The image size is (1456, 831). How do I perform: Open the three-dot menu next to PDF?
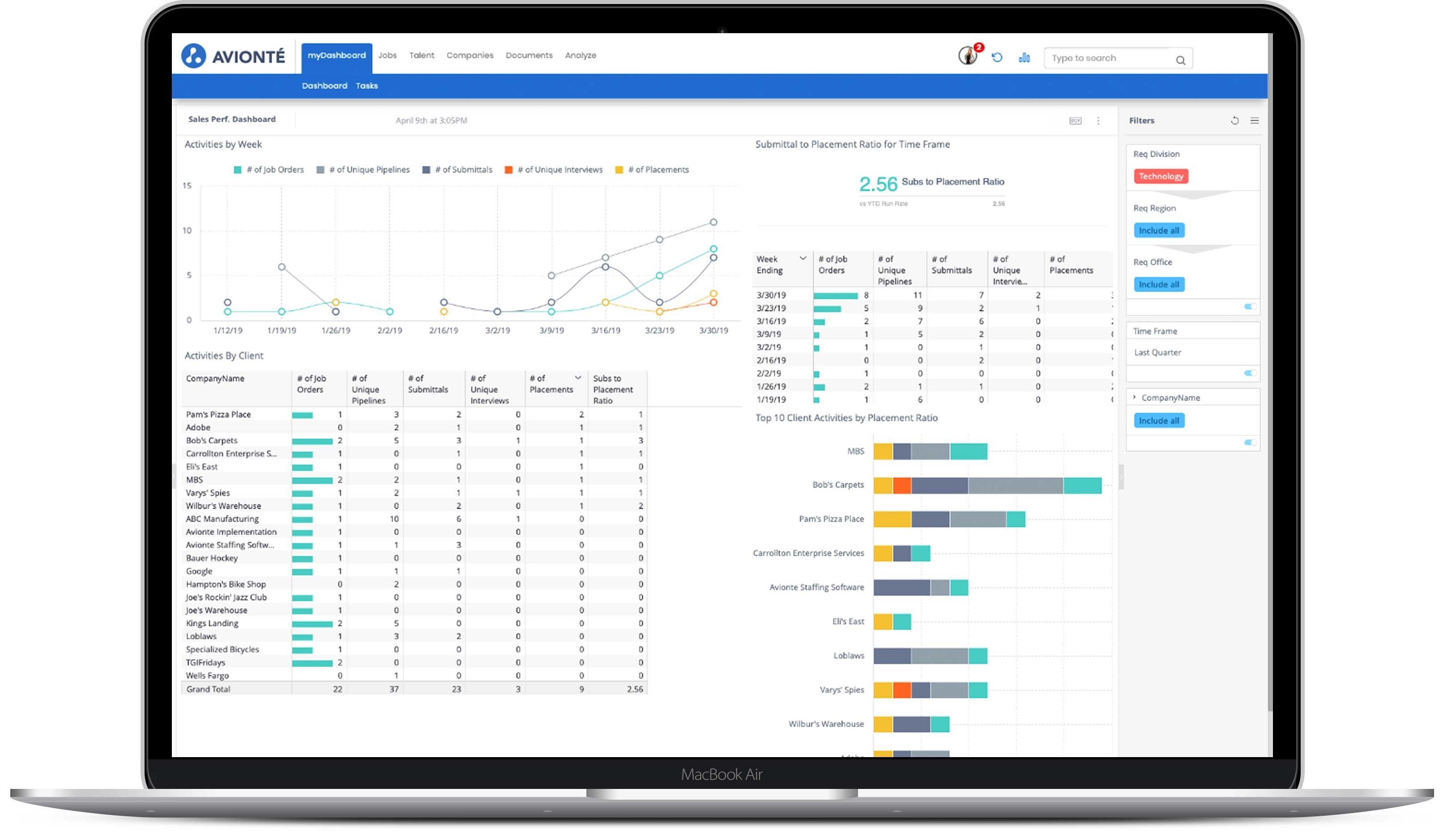pos(1098,120)
